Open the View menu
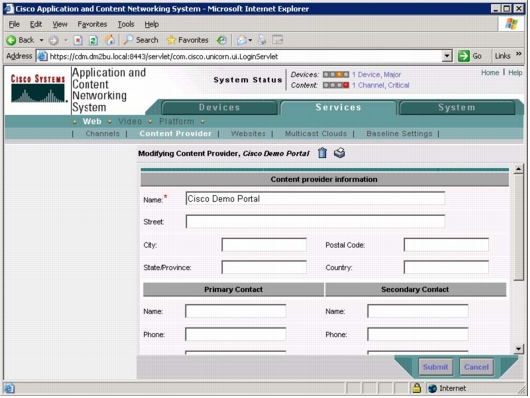The height and width of the screenshot is (398, 530). [x=60, y=24]
